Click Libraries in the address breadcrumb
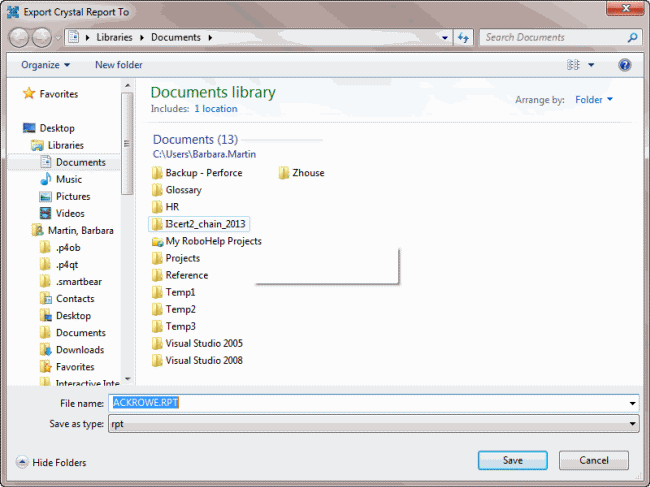Image resolution: width=650 pixels, height=487 pixels. (114, 37)
